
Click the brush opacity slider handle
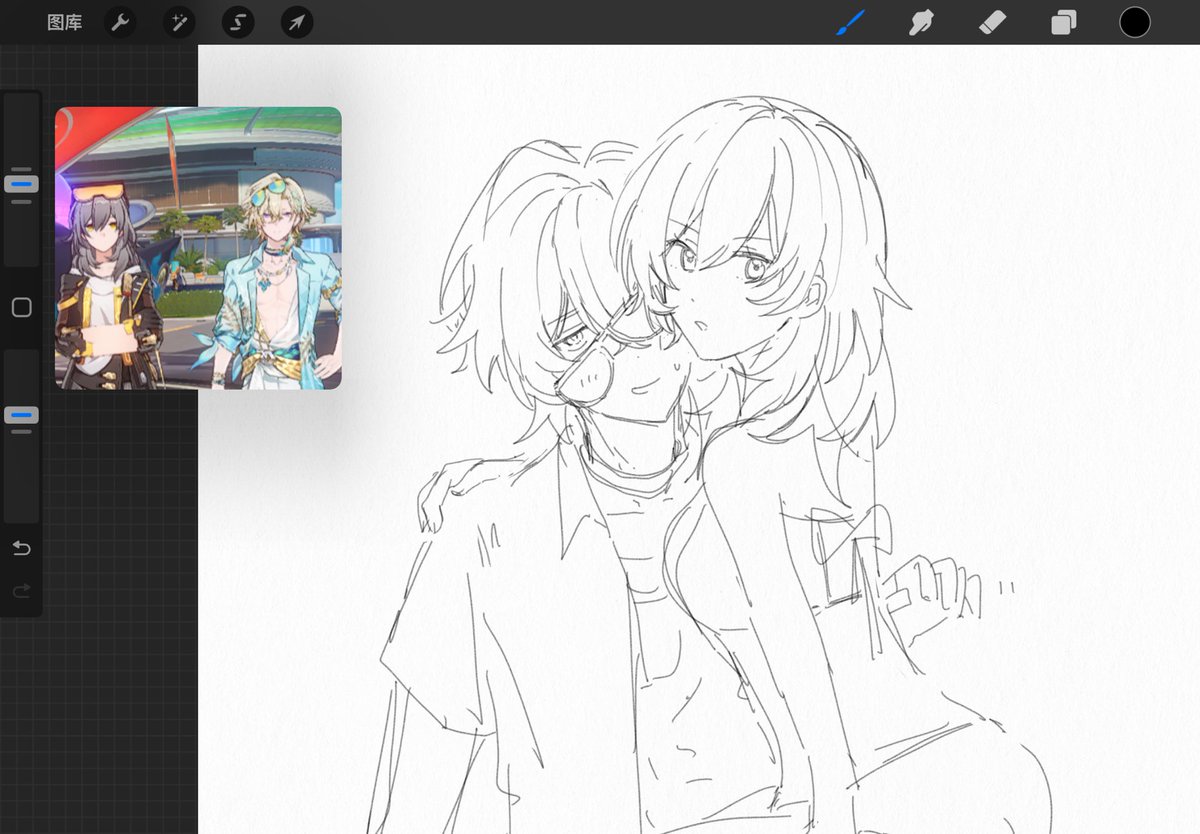(21, 415)
